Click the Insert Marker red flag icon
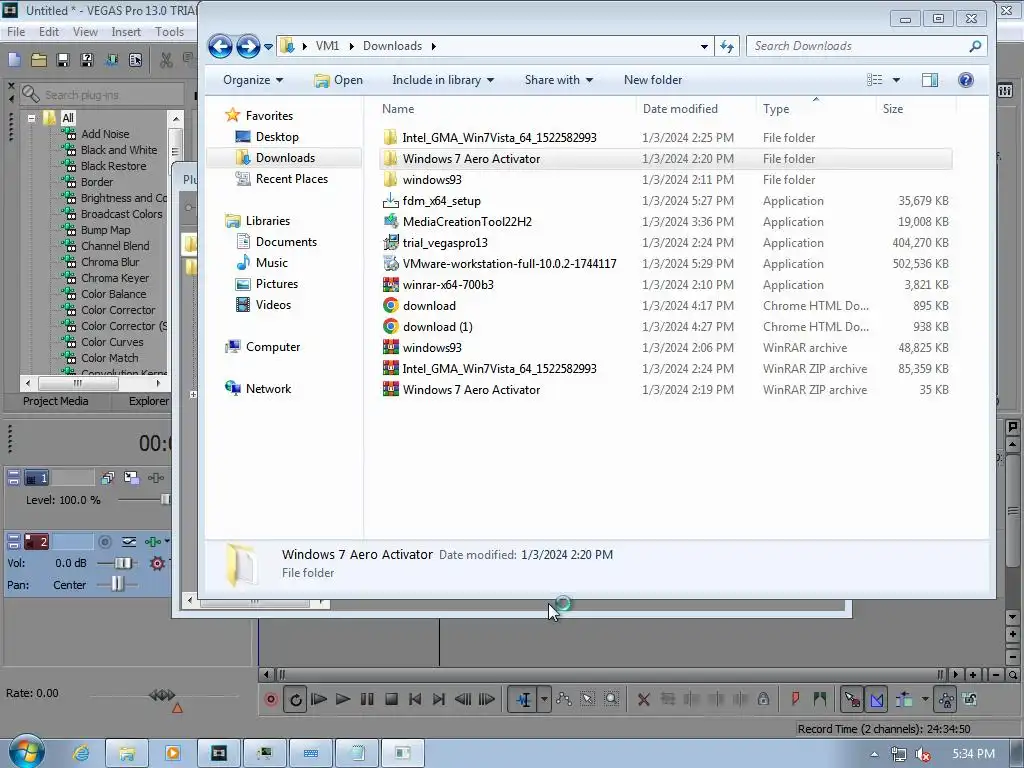 click(x=795, y=699)
